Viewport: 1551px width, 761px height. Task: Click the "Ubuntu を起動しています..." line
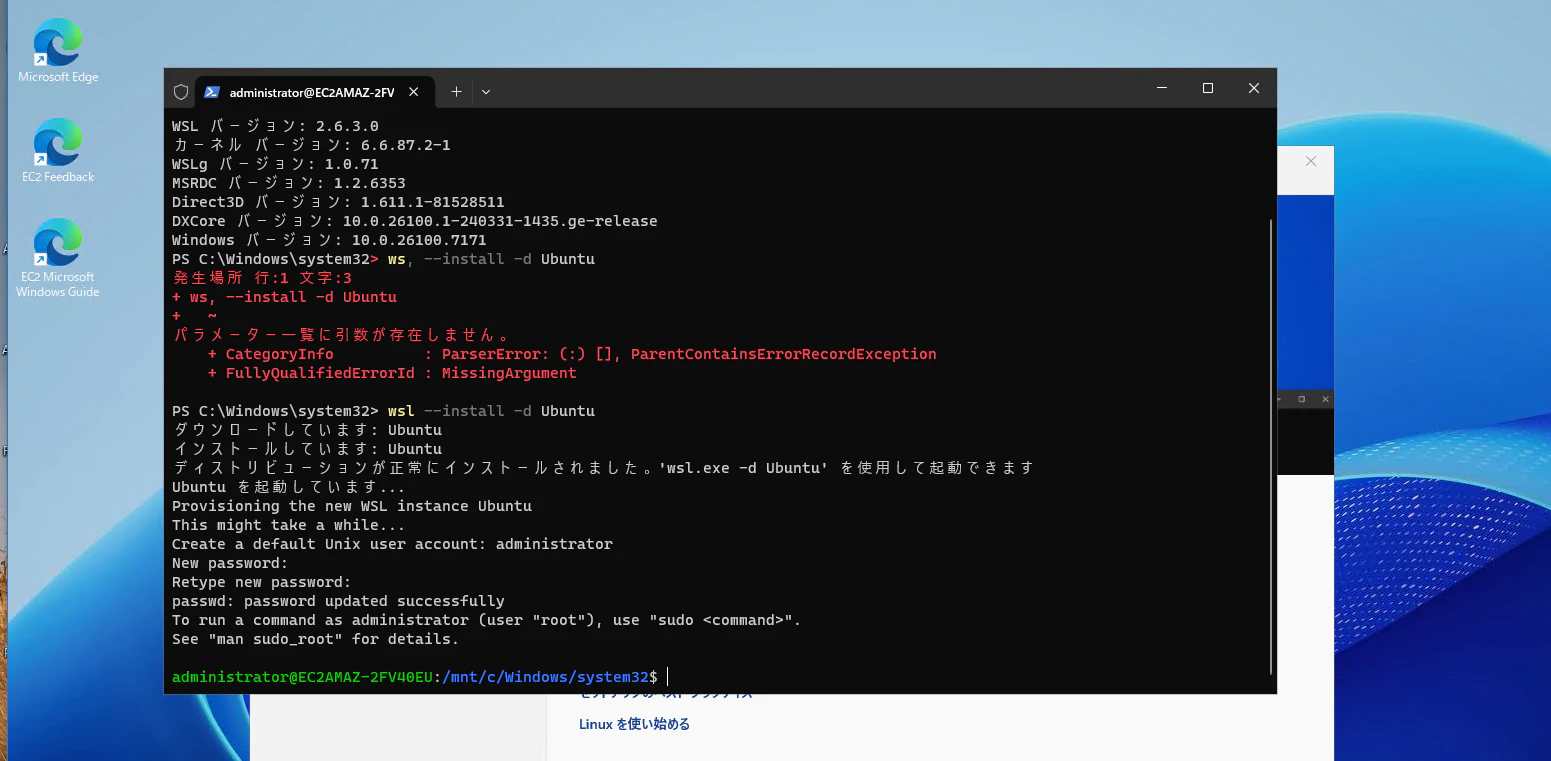[289, 487]
